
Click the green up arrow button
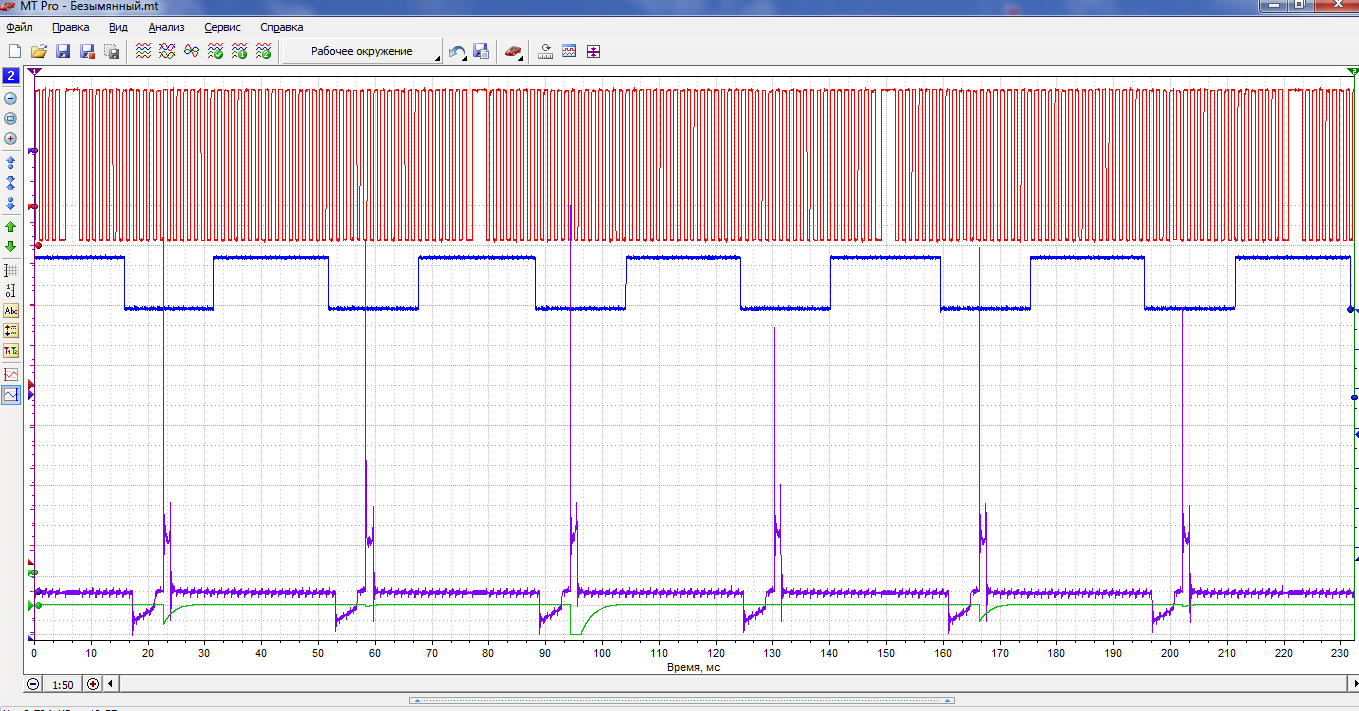point(11,227)
